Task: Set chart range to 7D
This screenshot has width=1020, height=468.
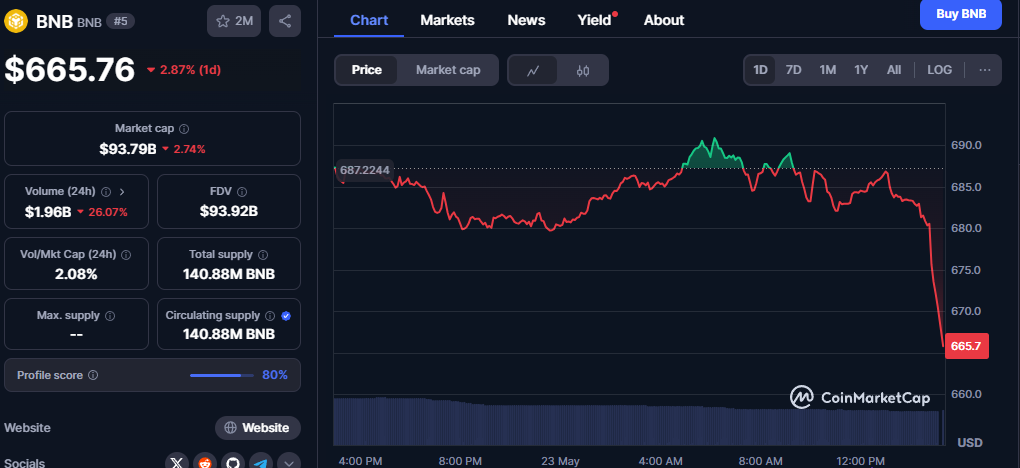Action: tap(794, 70)
